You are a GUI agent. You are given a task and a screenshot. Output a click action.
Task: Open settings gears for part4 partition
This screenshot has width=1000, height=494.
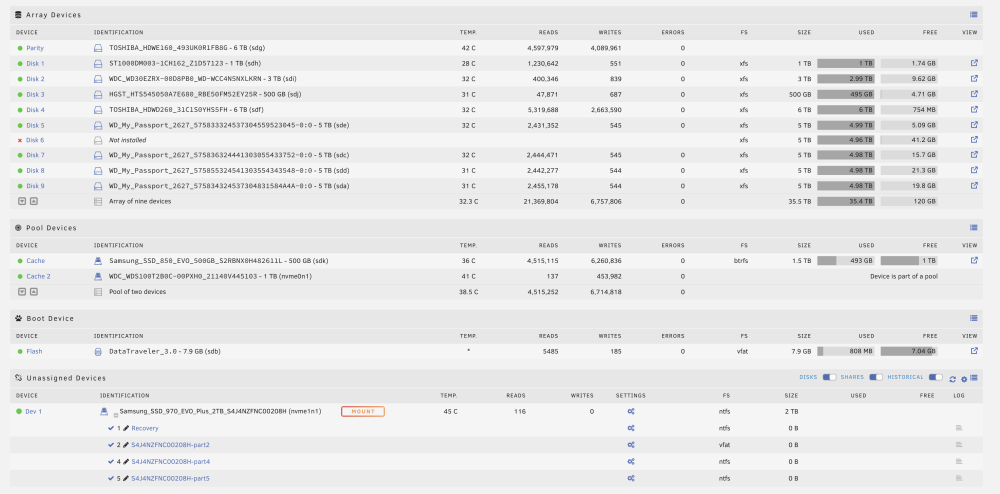coord(631,461)
